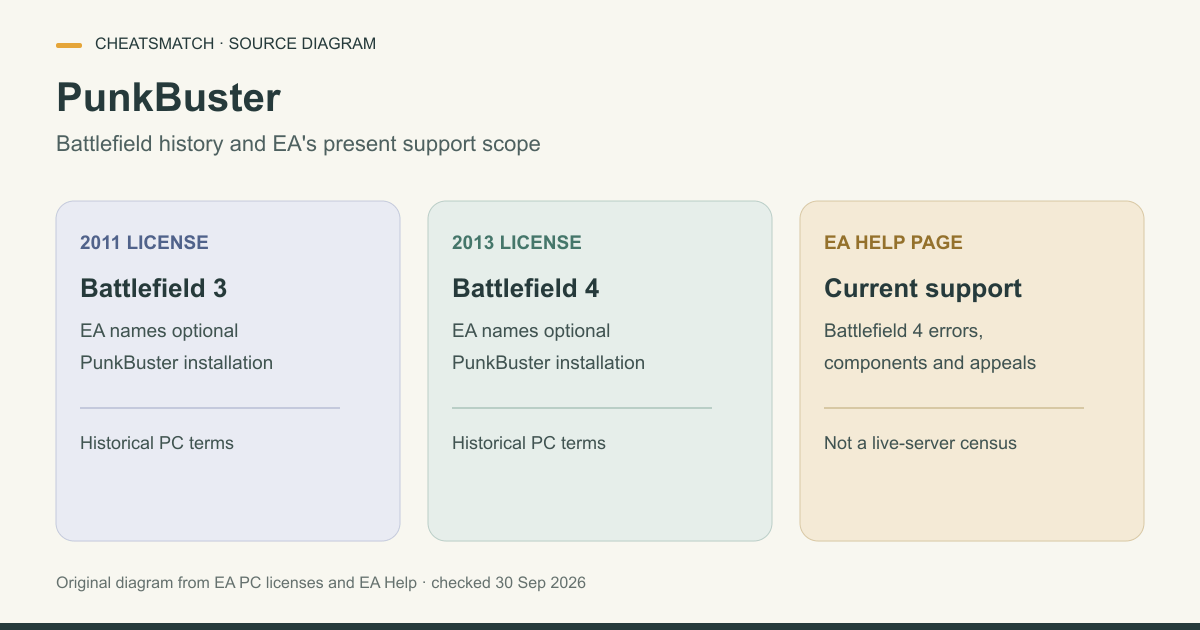Click the subtitle about Battlefield history and EA's support scope

(x=298, y=144)
